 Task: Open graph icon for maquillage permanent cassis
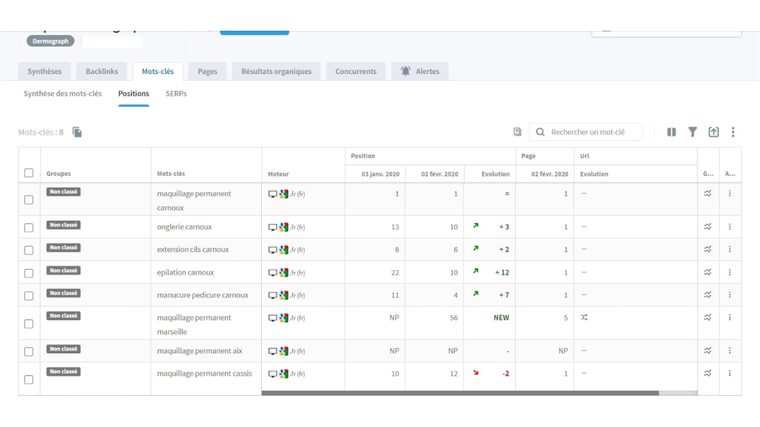click(x=708, y=373)
